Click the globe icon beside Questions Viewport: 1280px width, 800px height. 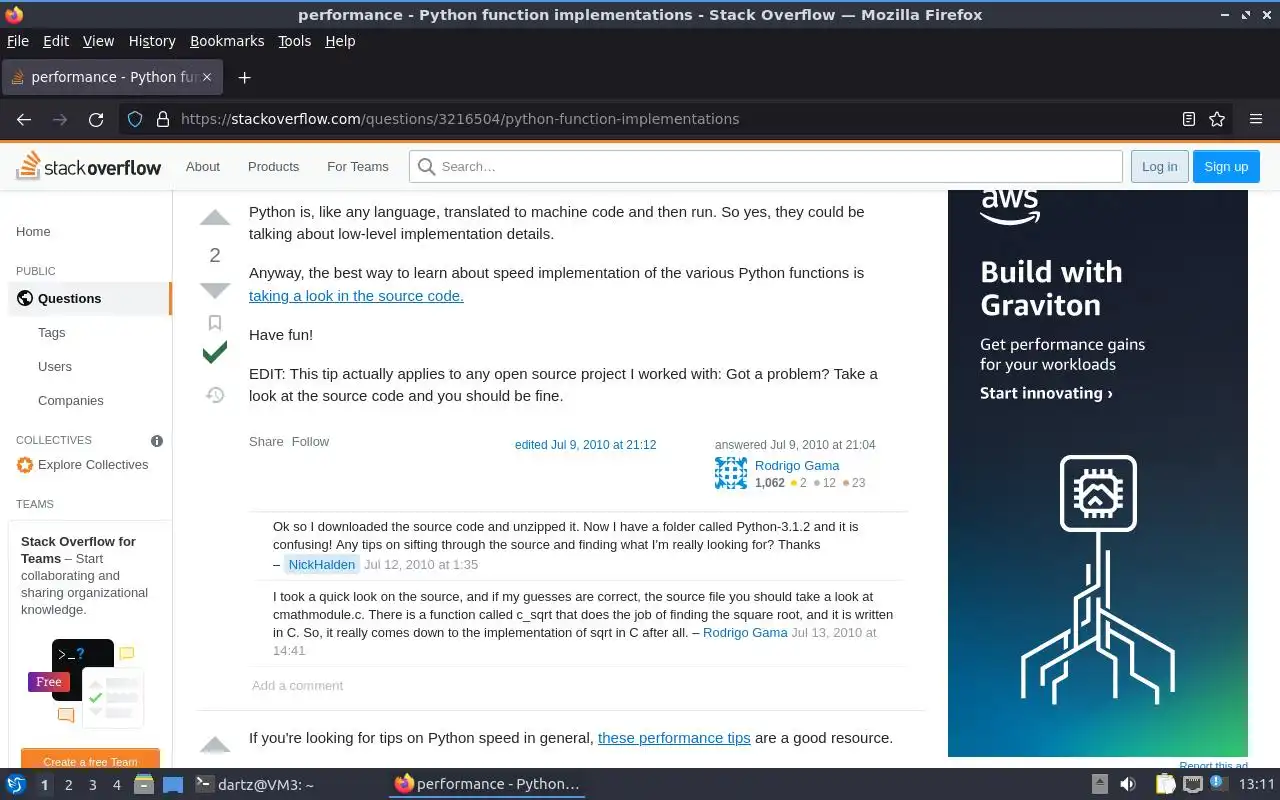[25, 298]
